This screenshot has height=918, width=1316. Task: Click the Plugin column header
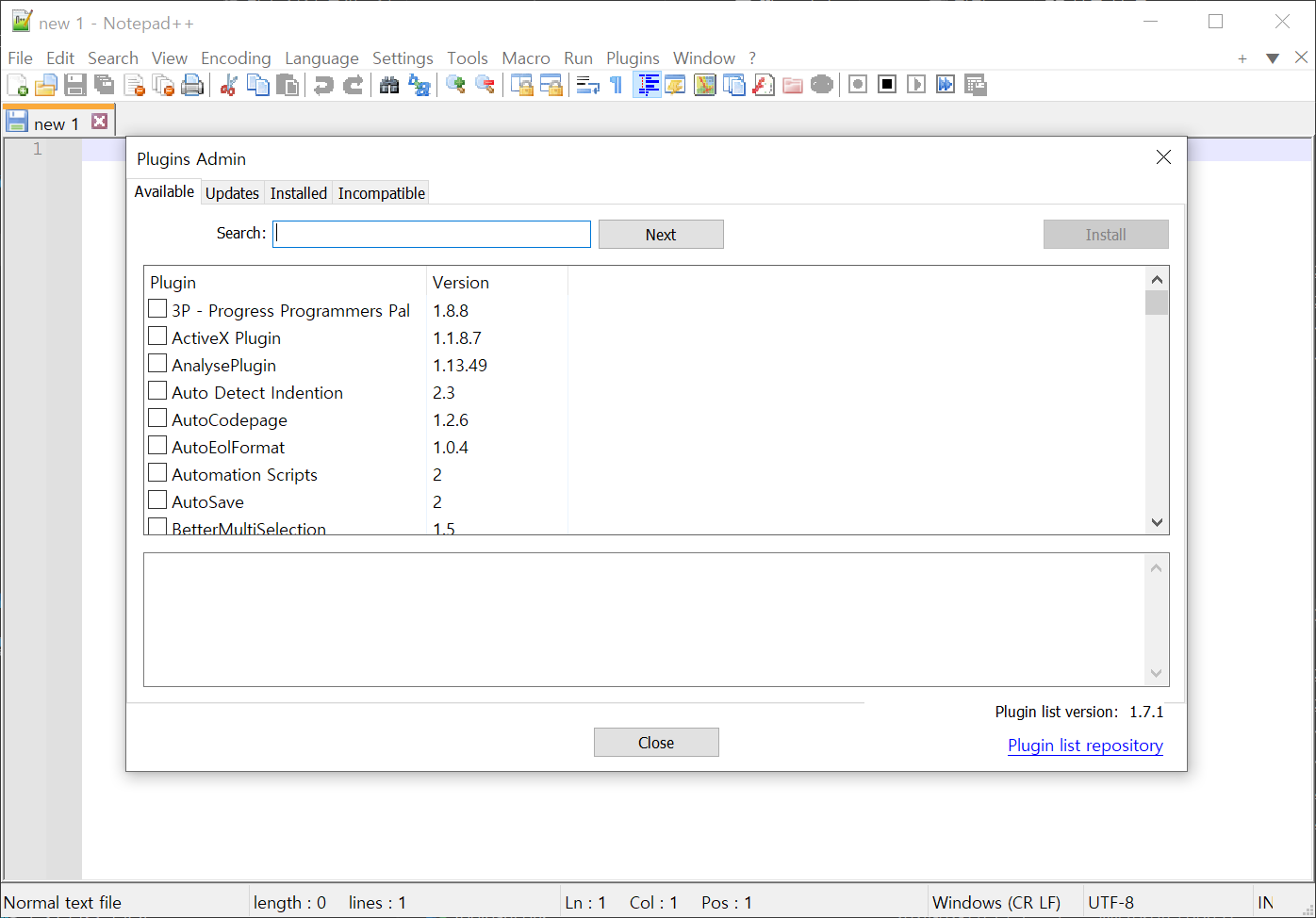click(x=286, y=283)
